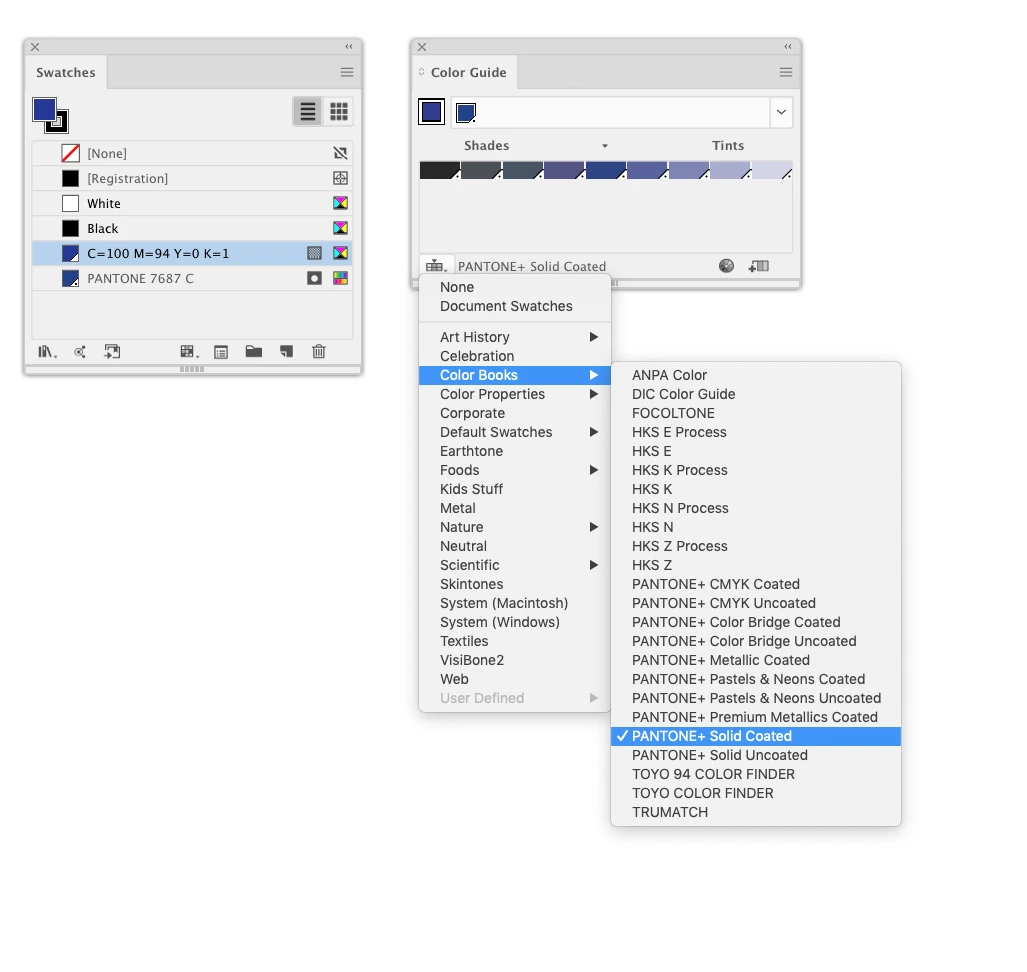
Task: Click the Stroke color box in Swatches
Action: point(60,124)
